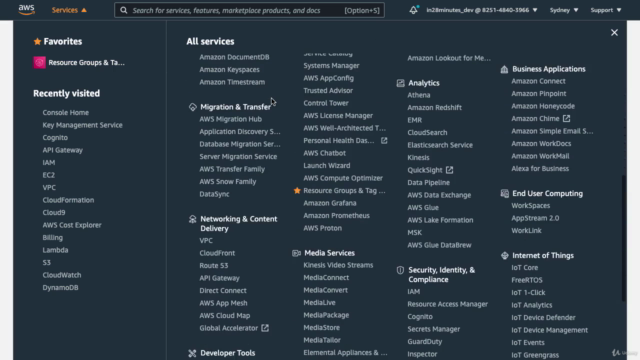Viewport: 640px width, 360px height.
Task: Click the Developer Tools category icon
Action: point(192,353)
